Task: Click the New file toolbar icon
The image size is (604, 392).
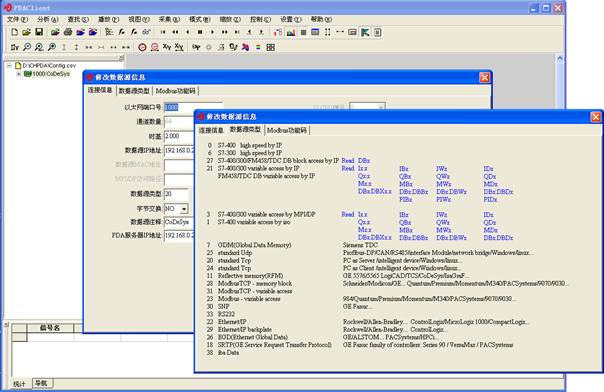Action: 14,32
